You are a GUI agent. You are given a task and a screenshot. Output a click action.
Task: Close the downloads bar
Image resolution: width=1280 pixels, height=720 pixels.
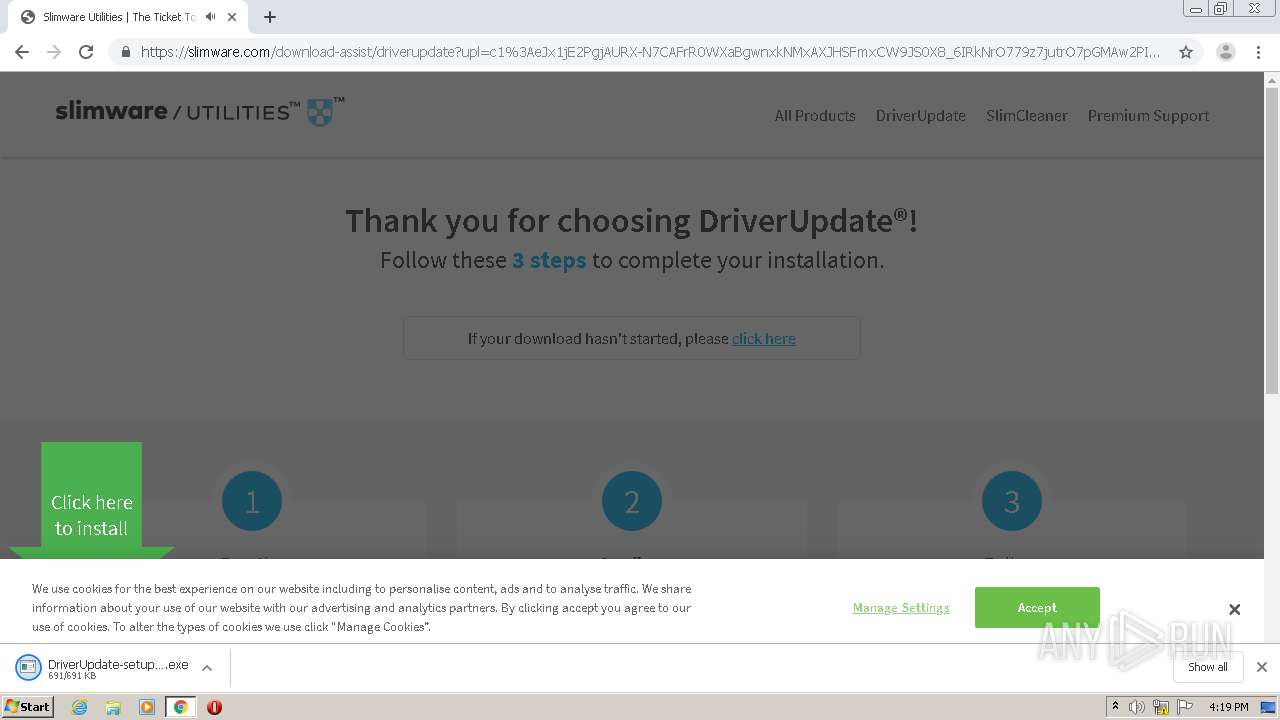coord(1262,667)
